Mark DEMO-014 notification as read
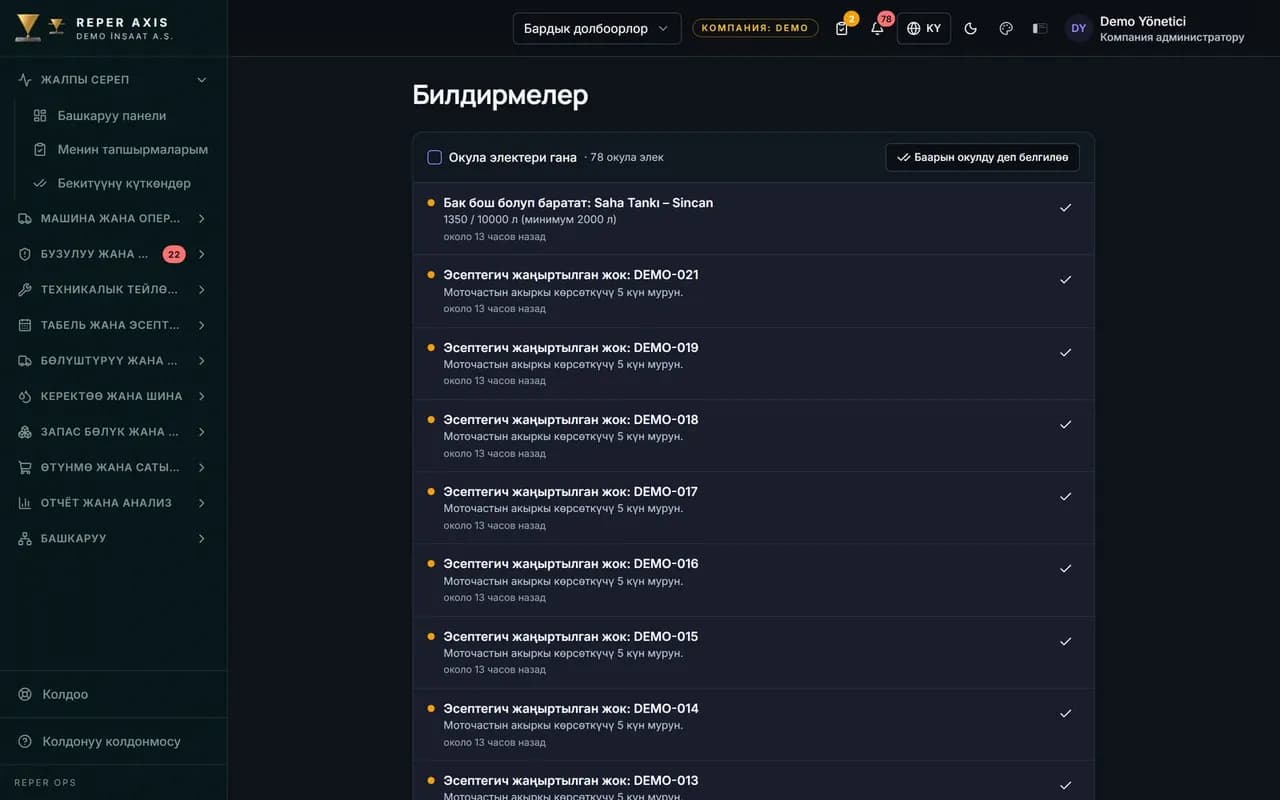The height and width of the screenshot is (800, 1280). [1065, 713]
